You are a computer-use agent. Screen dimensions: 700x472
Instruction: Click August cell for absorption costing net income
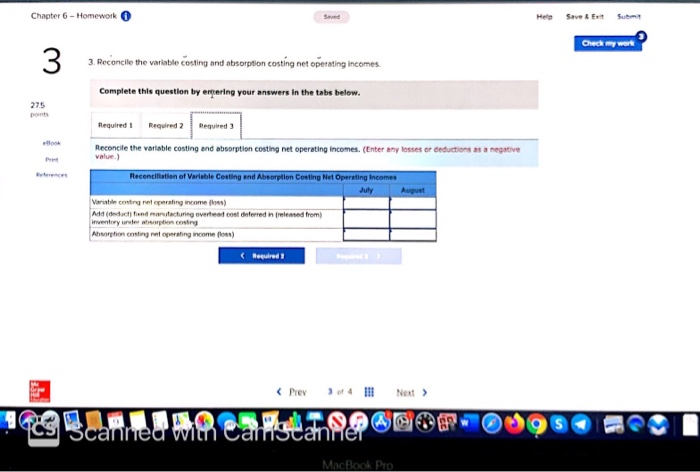coord(413,235)
